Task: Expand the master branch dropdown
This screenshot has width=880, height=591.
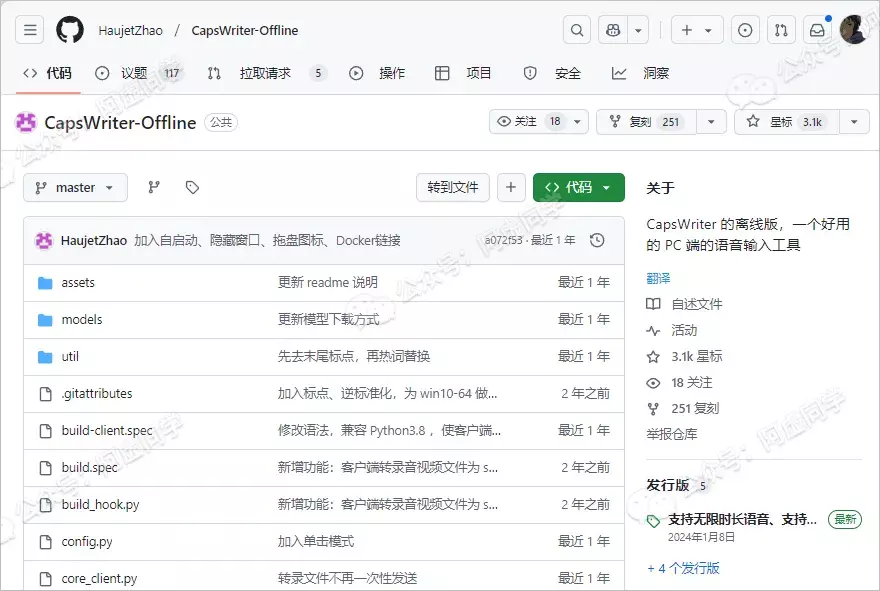Action: point(75,187)
